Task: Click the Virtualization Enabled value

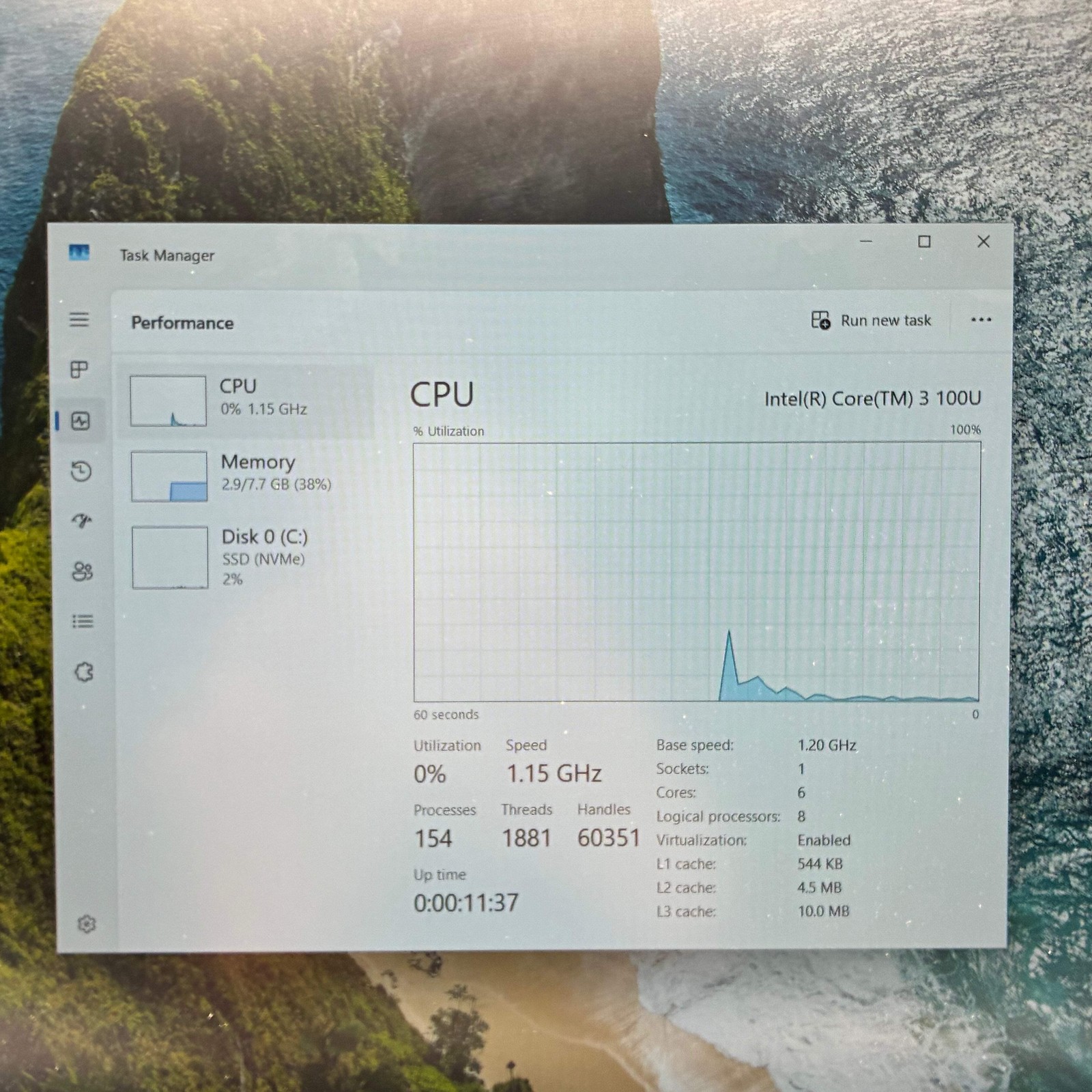Action: (824, 840)
